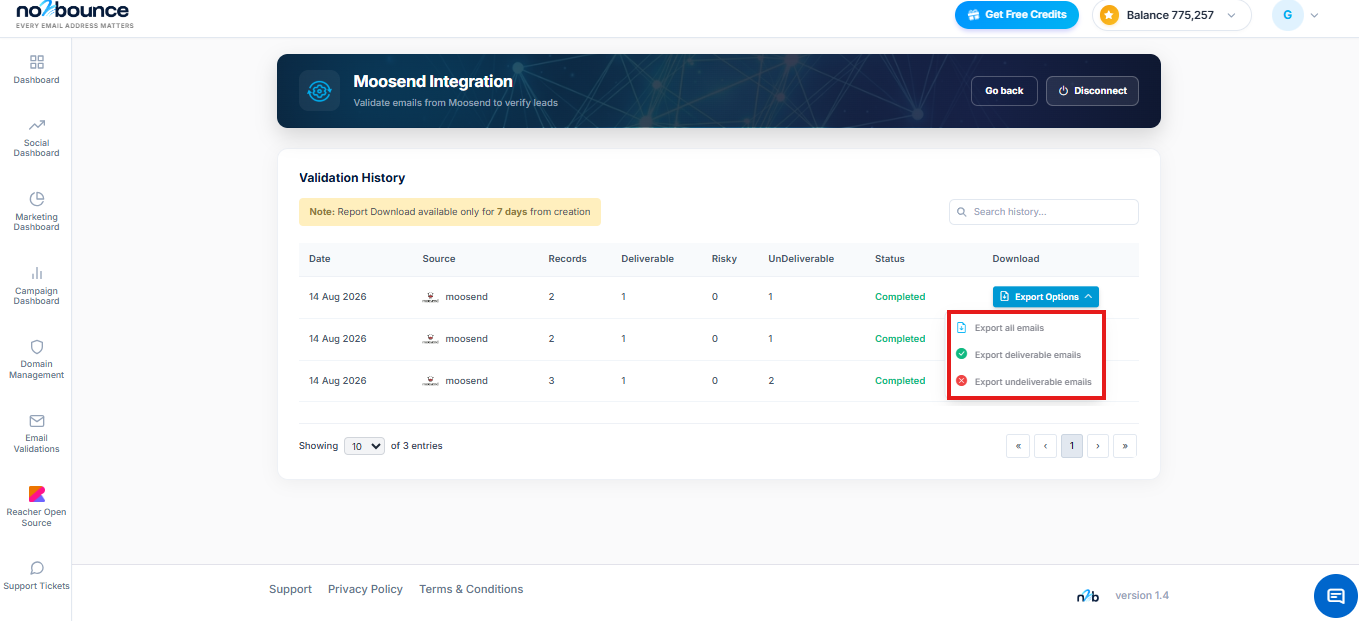Click the Moosend Integration header icon
Screen dimensions: 1359x621
(319, 91)
